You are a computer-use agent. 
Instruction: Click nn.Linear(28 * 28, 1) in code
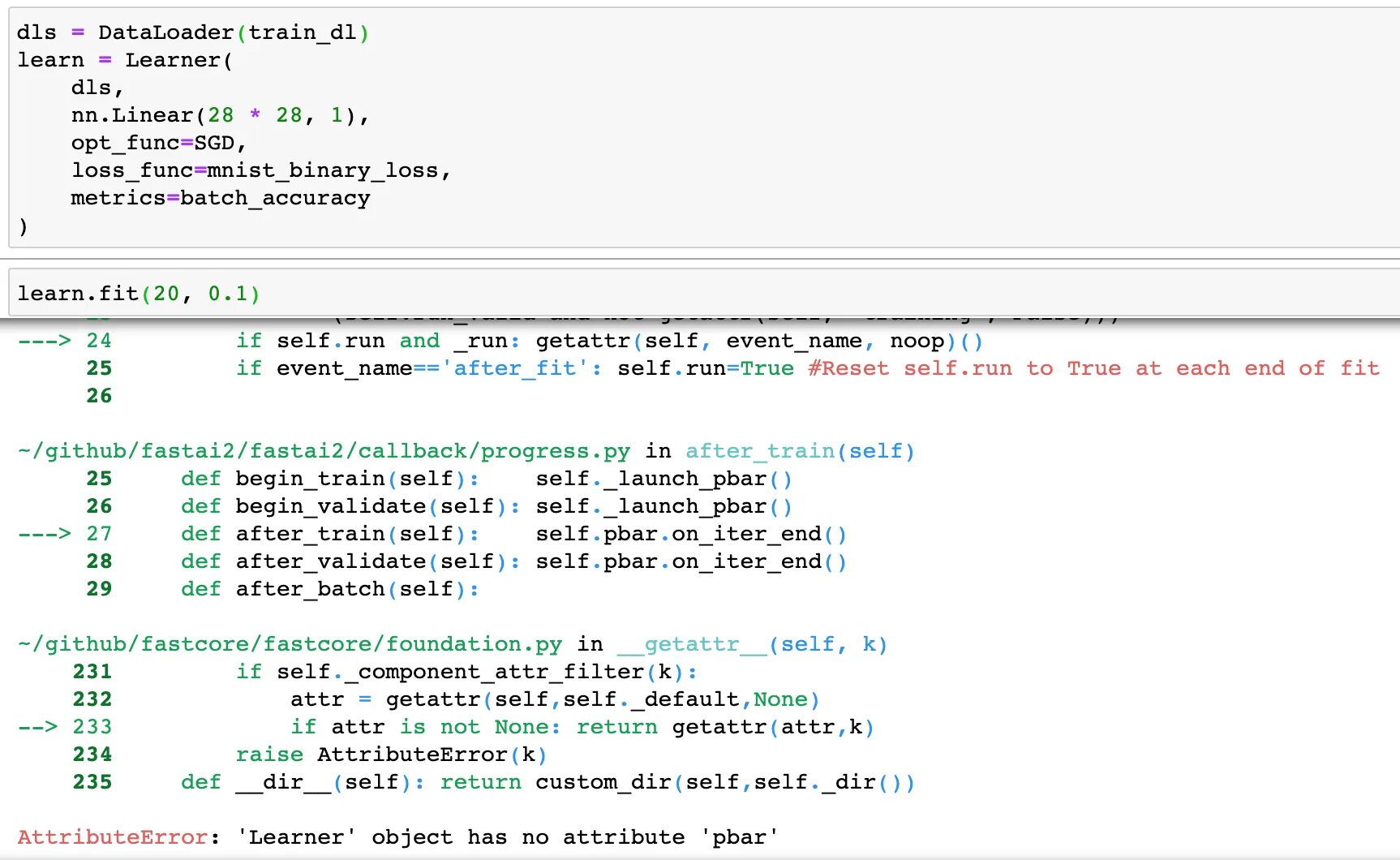coord(219,114)
